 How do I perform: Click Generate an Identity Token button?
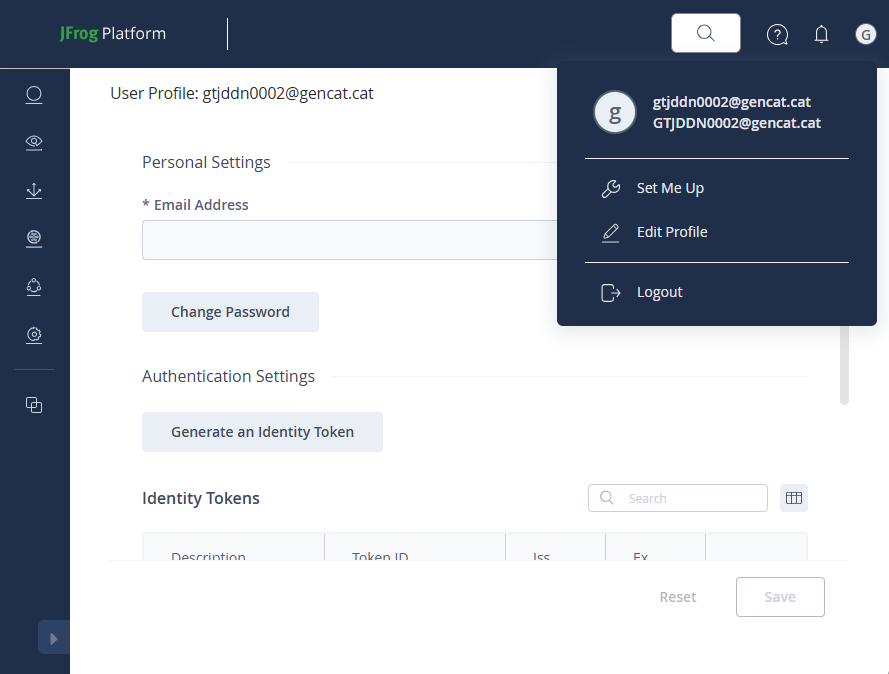[x=262, y=432]
